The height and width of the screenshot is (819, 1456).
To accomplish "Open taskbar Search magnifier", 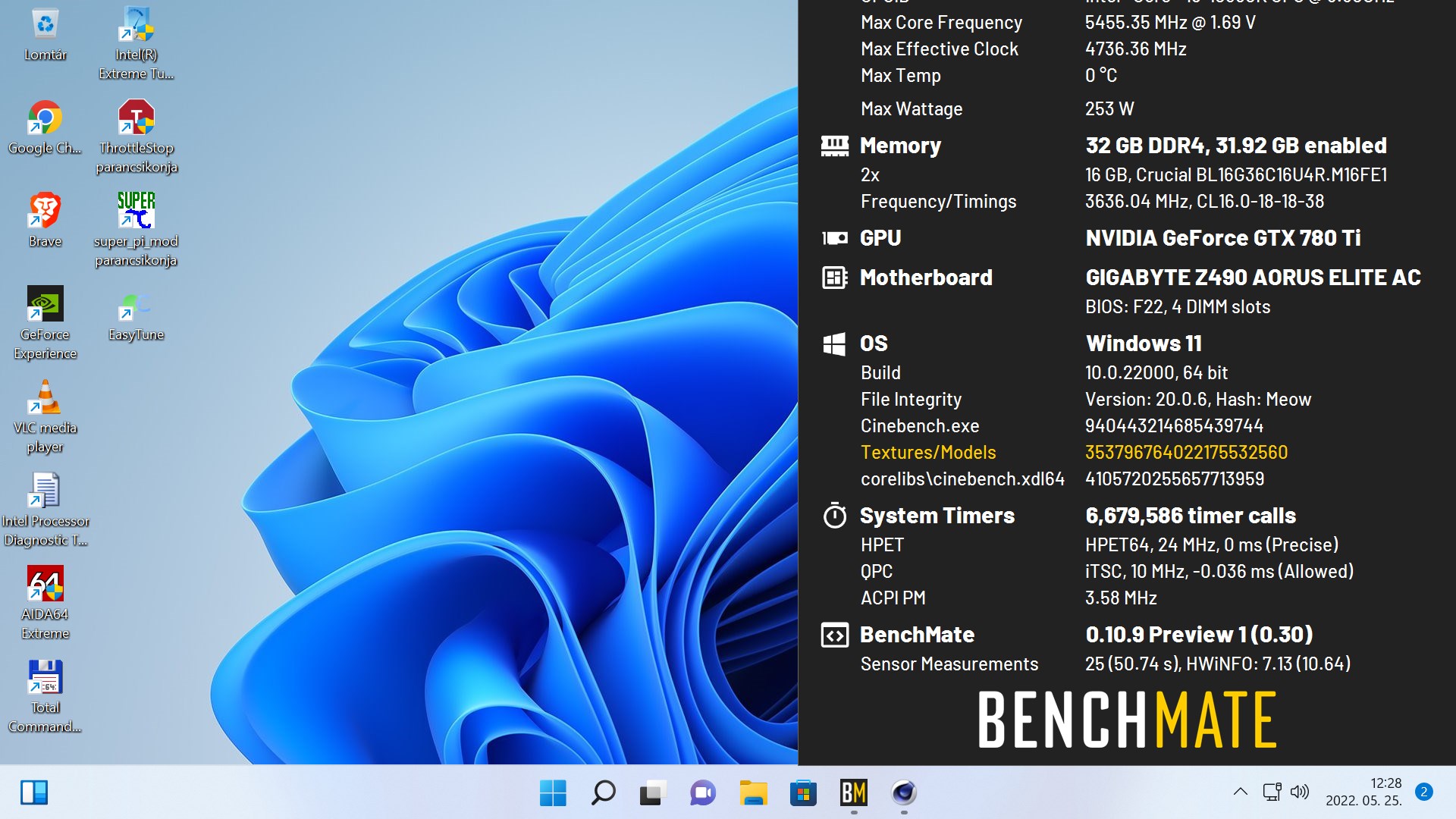I will [x=603, y=792].
